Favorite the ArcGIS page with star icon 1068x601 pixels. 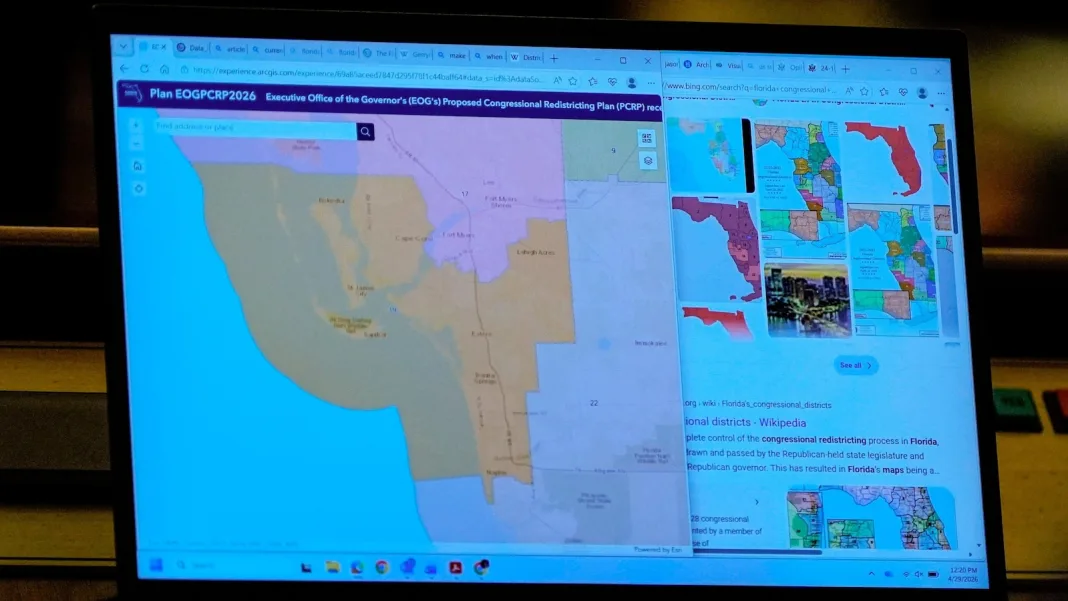tap(573, 81)
